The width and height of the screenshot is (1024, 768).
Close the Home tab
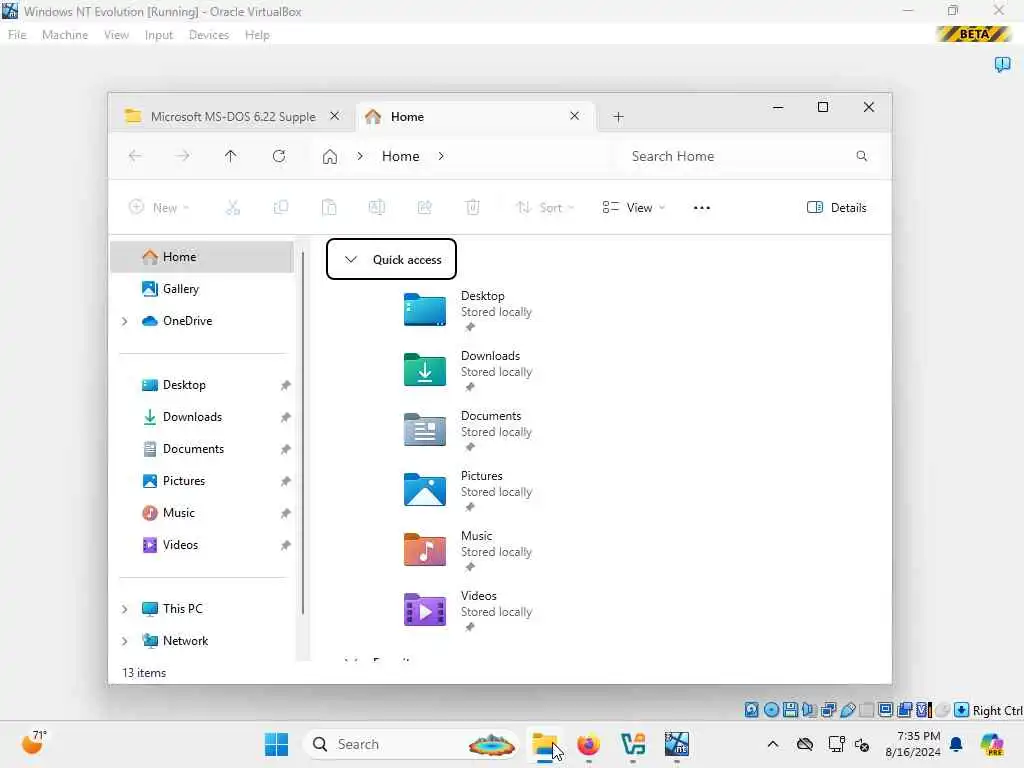pyautogui.click(x=575, y=116)
